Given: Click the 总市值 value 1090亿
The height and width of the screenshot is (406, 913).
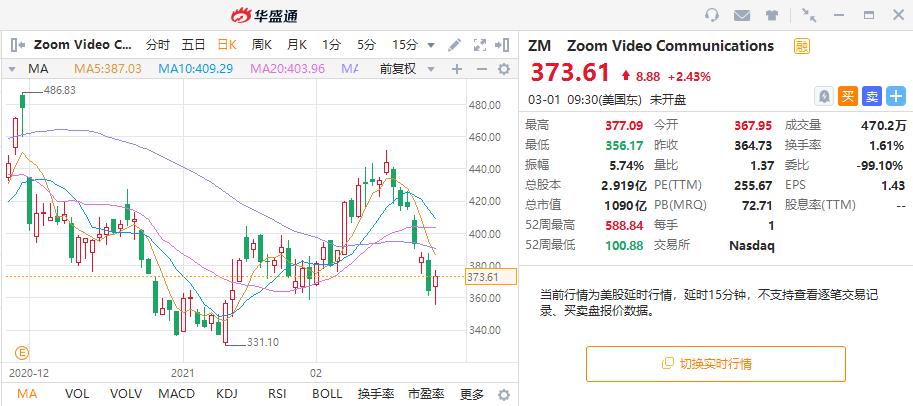Looking at the screenshot, I should pos(624,205).
